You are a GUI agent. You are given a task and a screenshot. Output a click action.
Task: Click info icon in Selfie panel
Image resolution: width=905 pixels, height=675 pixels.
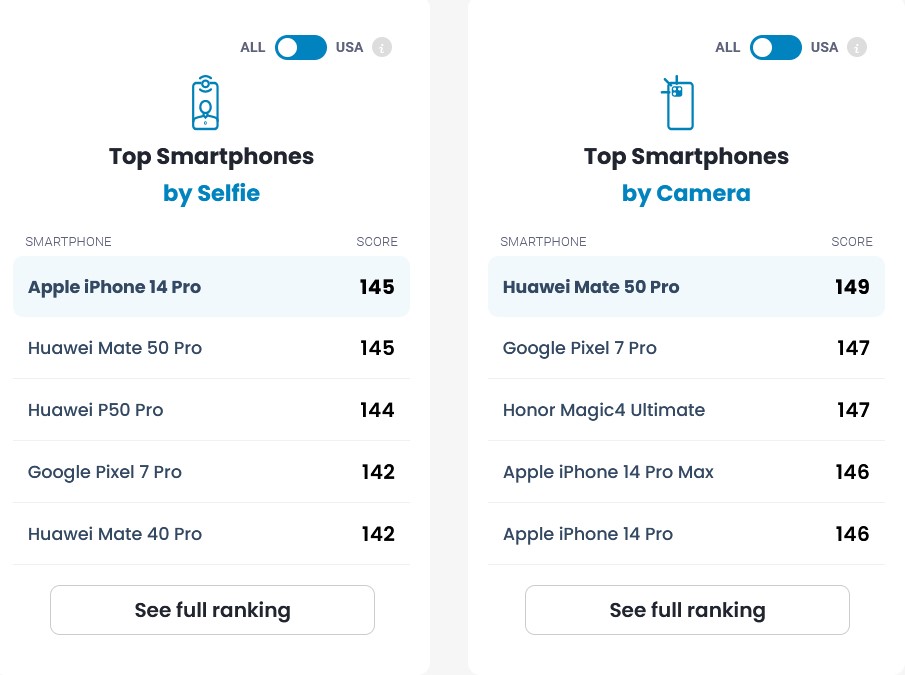click(x=382, y=47)
